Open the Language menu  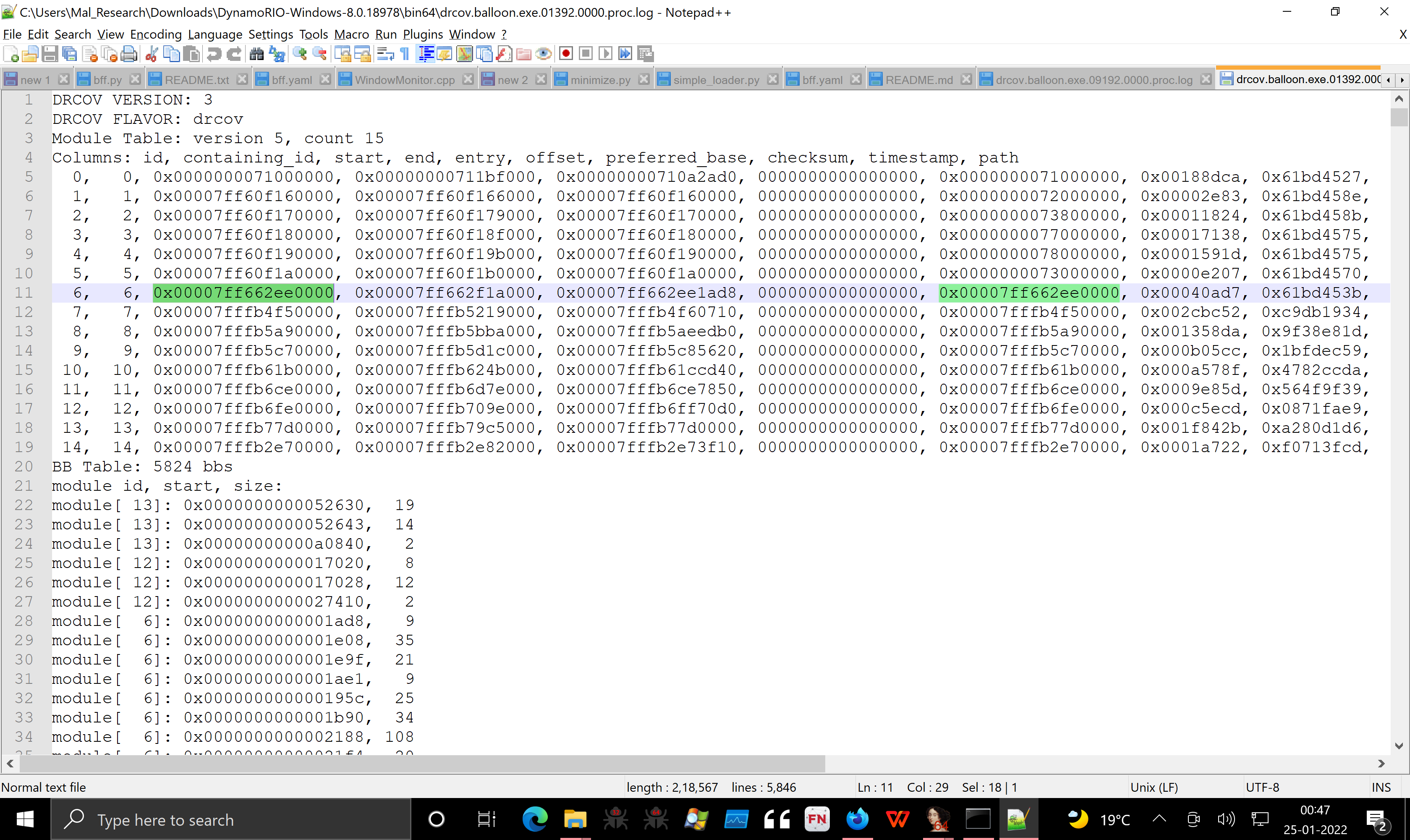tap(215, 34)
